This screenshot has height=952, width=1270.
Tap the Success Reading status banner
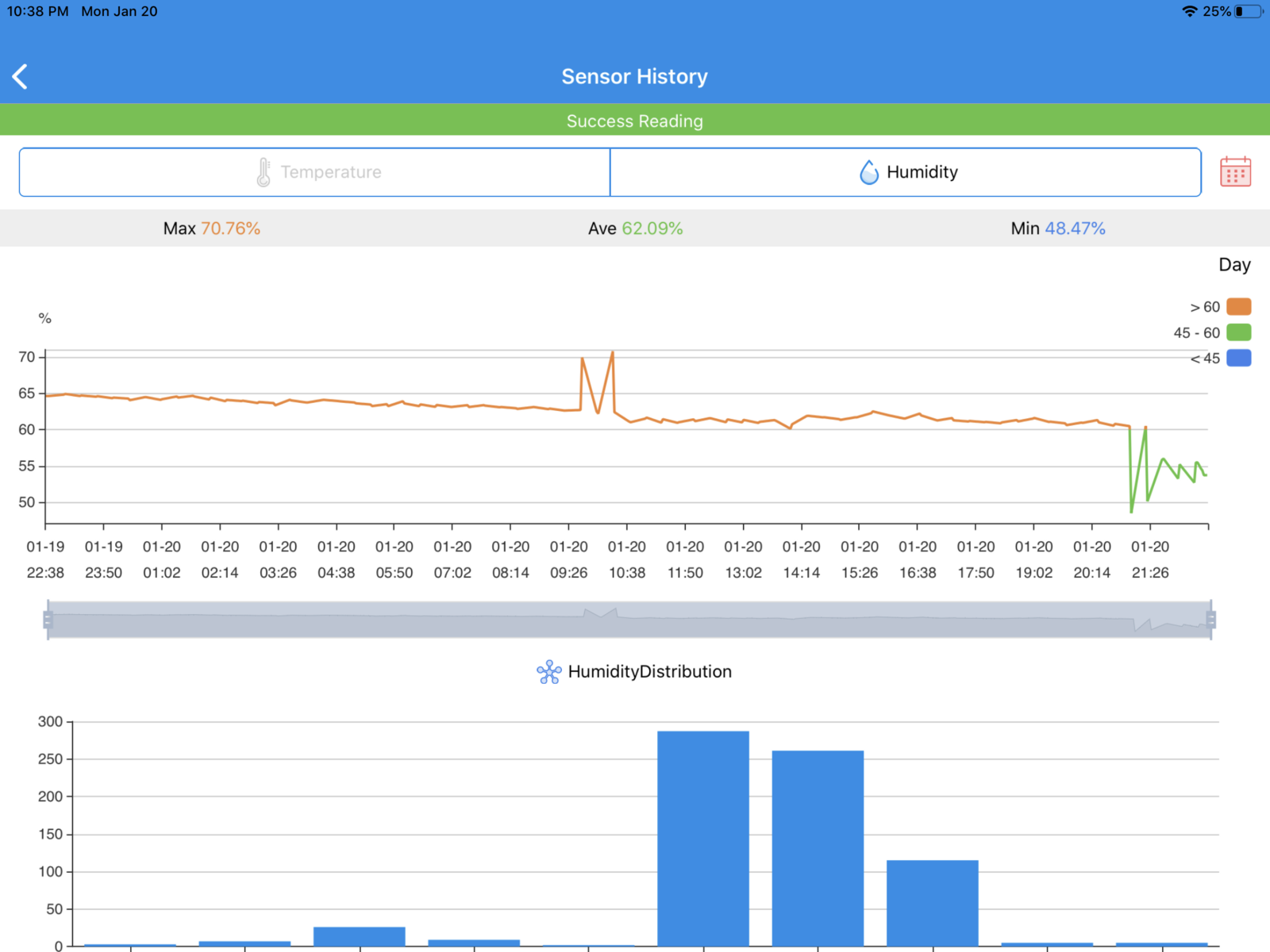pyautogui.click(x=635, y=121)
